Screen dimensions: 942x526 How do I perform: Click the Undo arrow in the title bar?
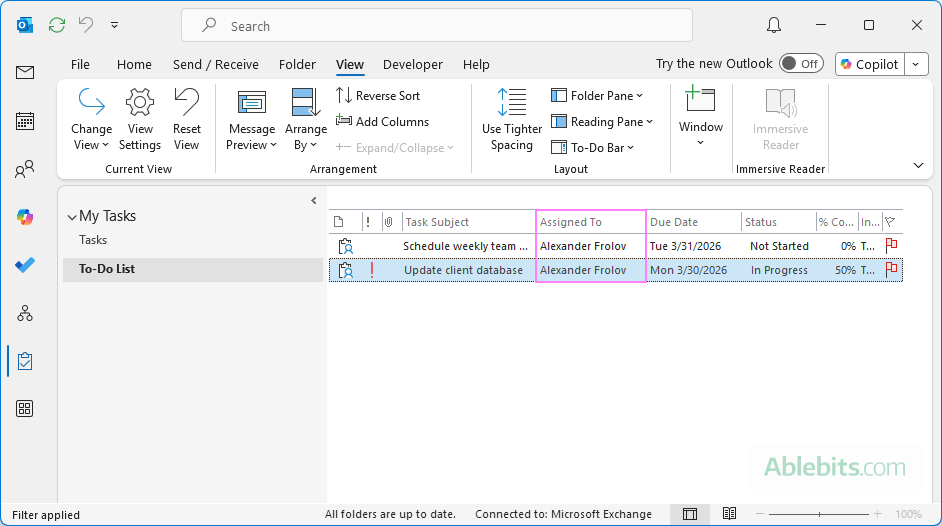[87, 25]
